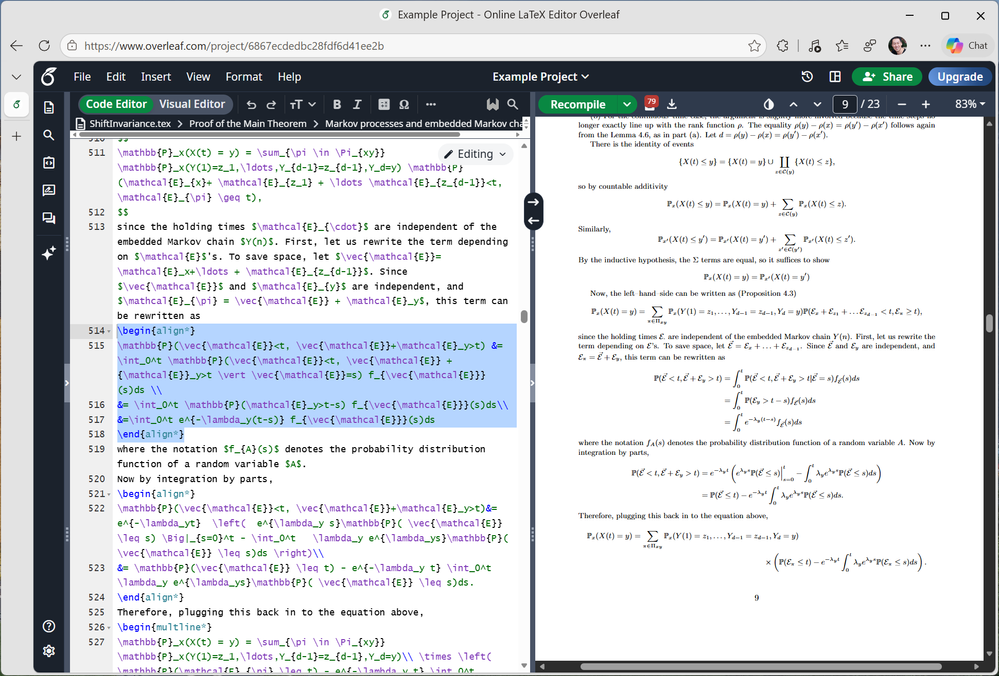The image size is (999, 676).
Task: Change the layout icon
Action: click(835, 76)
